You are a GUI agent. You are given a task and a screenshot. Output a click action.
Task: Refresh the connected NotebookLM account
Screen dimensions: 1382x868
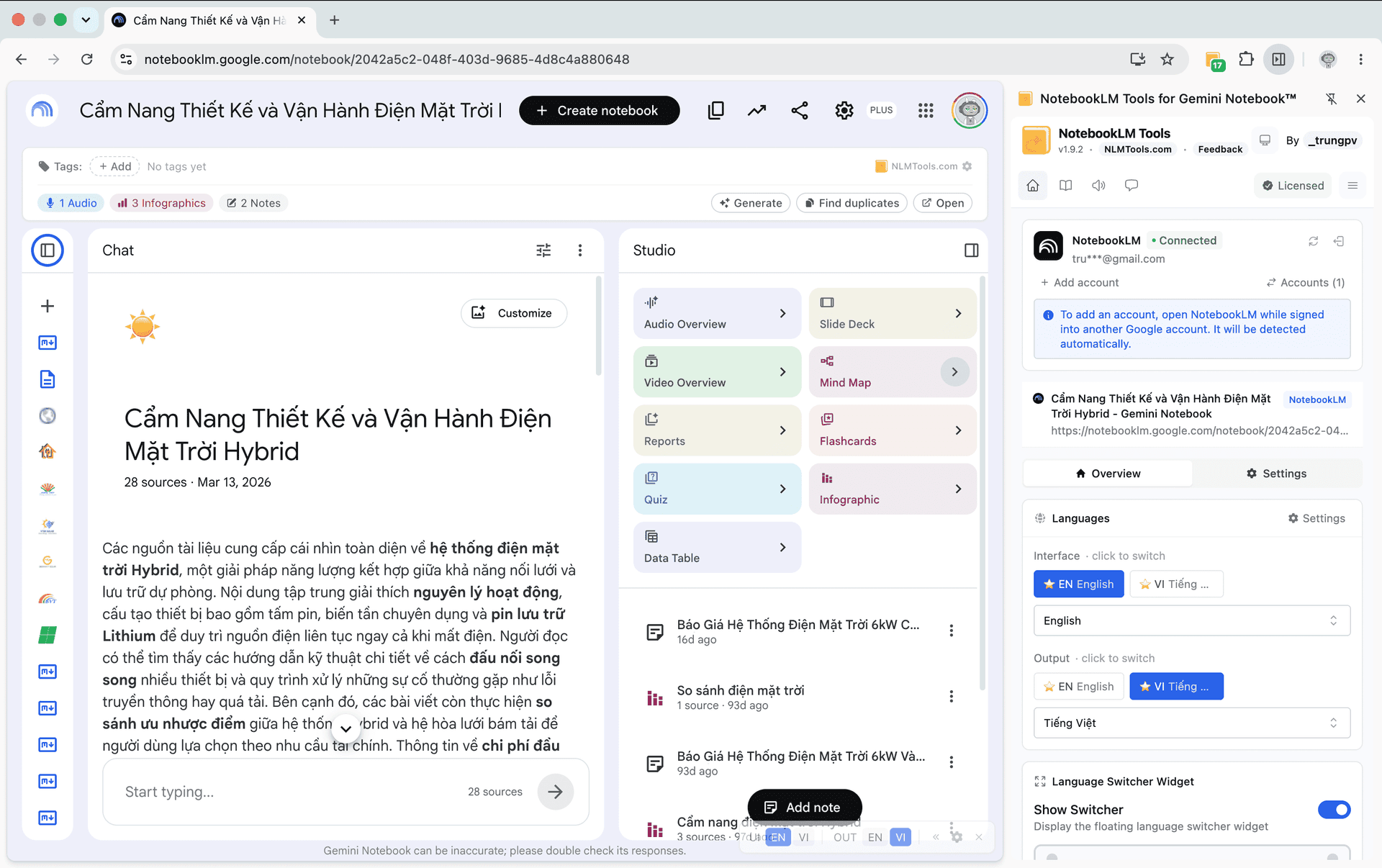pos(1314,241)
